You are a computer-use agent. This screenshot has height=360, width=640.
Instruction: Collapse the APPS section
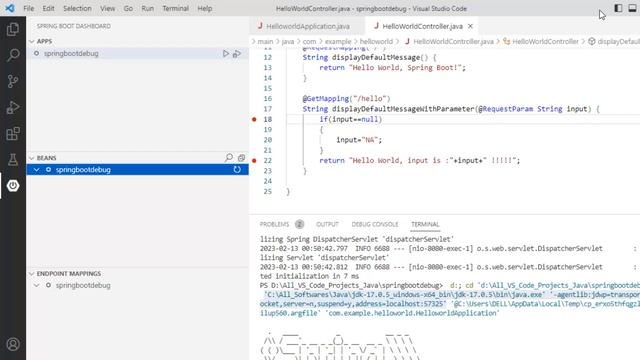32,41
